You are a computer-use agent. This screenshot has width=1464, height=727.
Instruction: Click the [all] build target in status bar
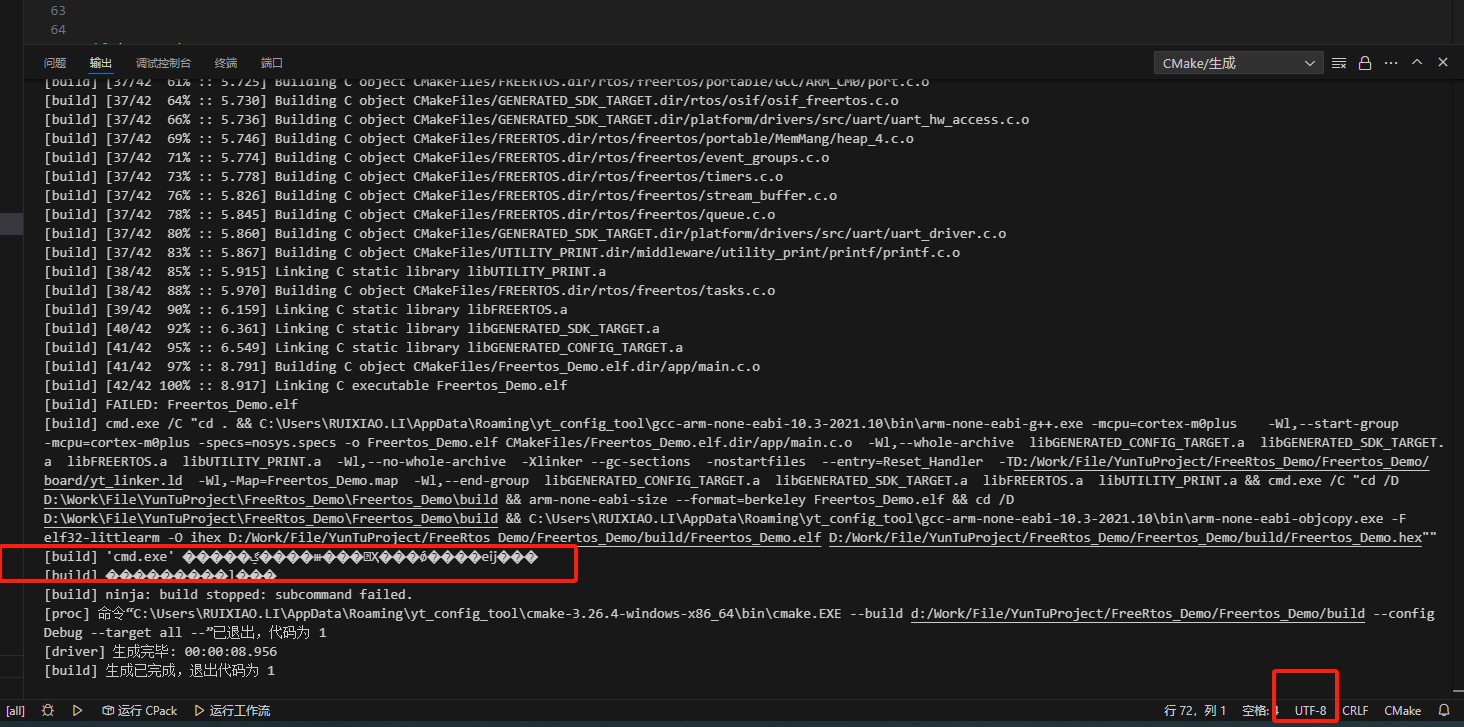15,711
